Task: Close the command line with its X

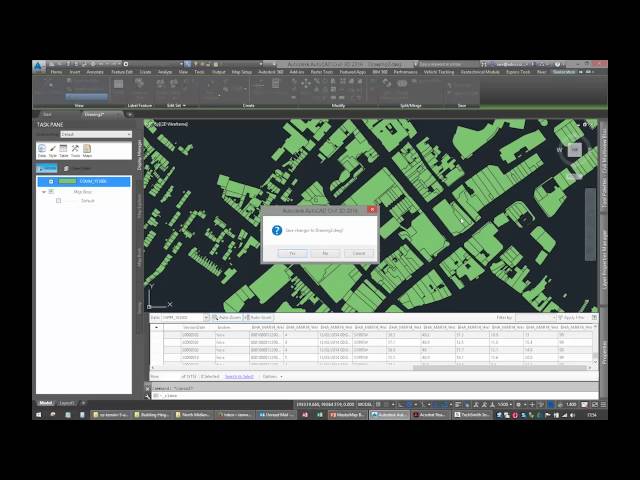Action: click(148, 388)
